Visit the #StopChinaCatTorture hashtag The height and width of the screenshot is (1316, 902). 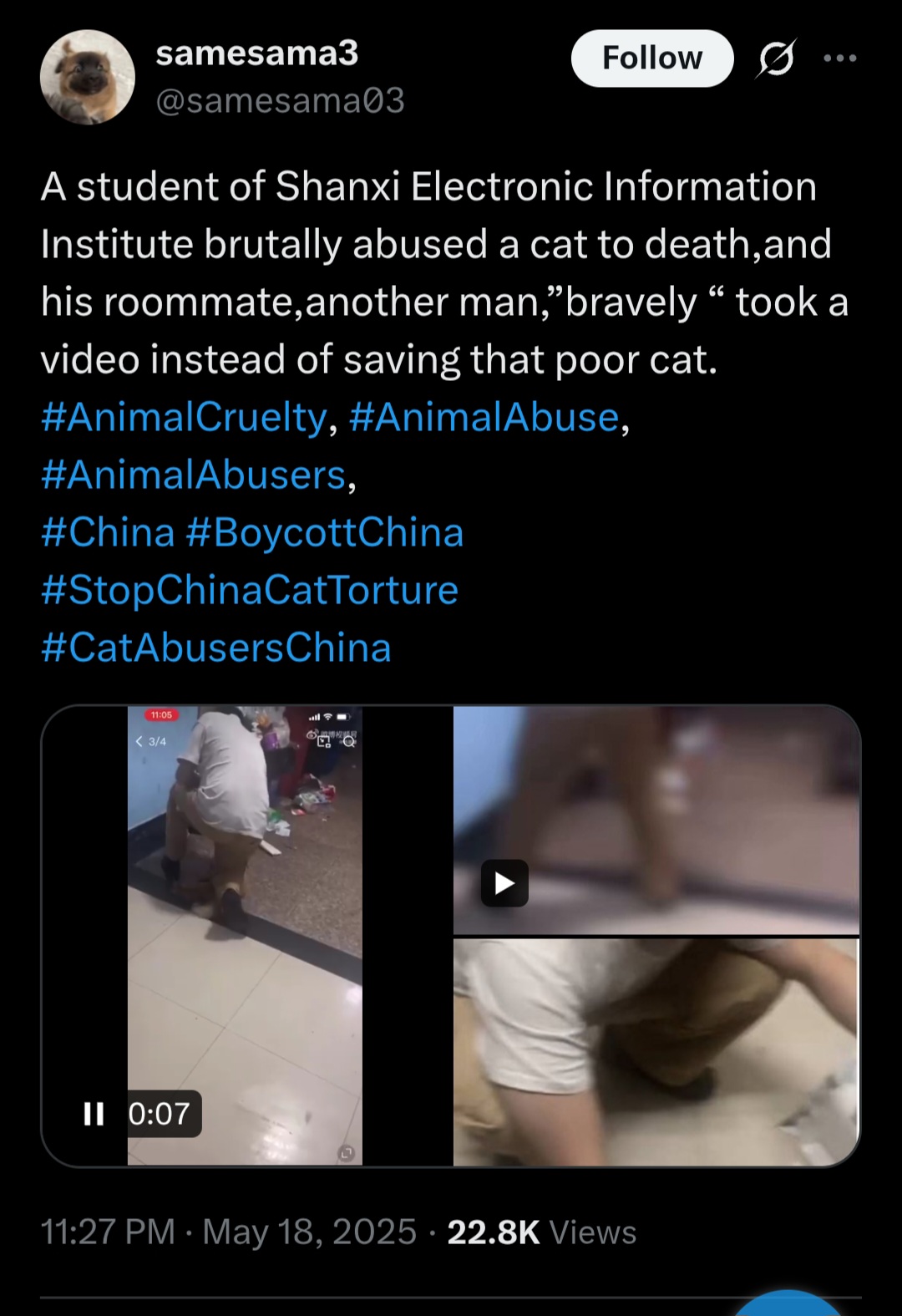point(249,590)
